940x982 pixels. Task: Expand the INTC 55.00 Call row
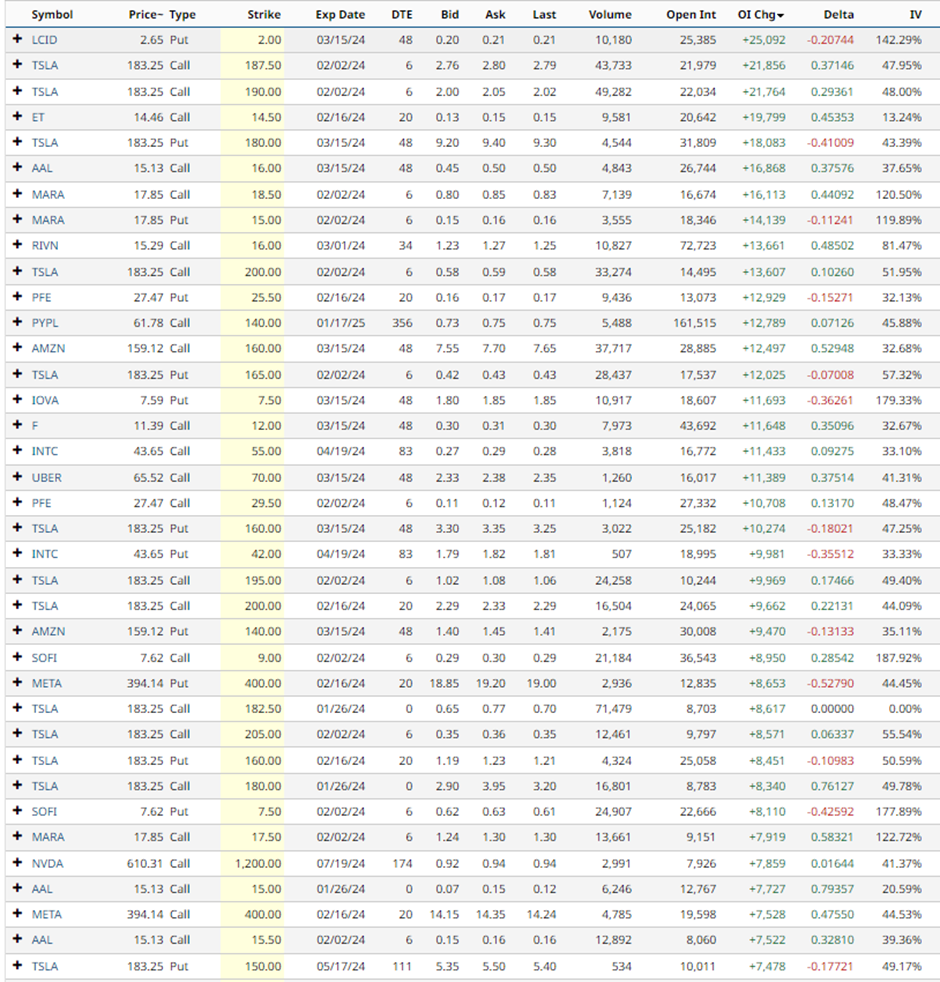17,450
